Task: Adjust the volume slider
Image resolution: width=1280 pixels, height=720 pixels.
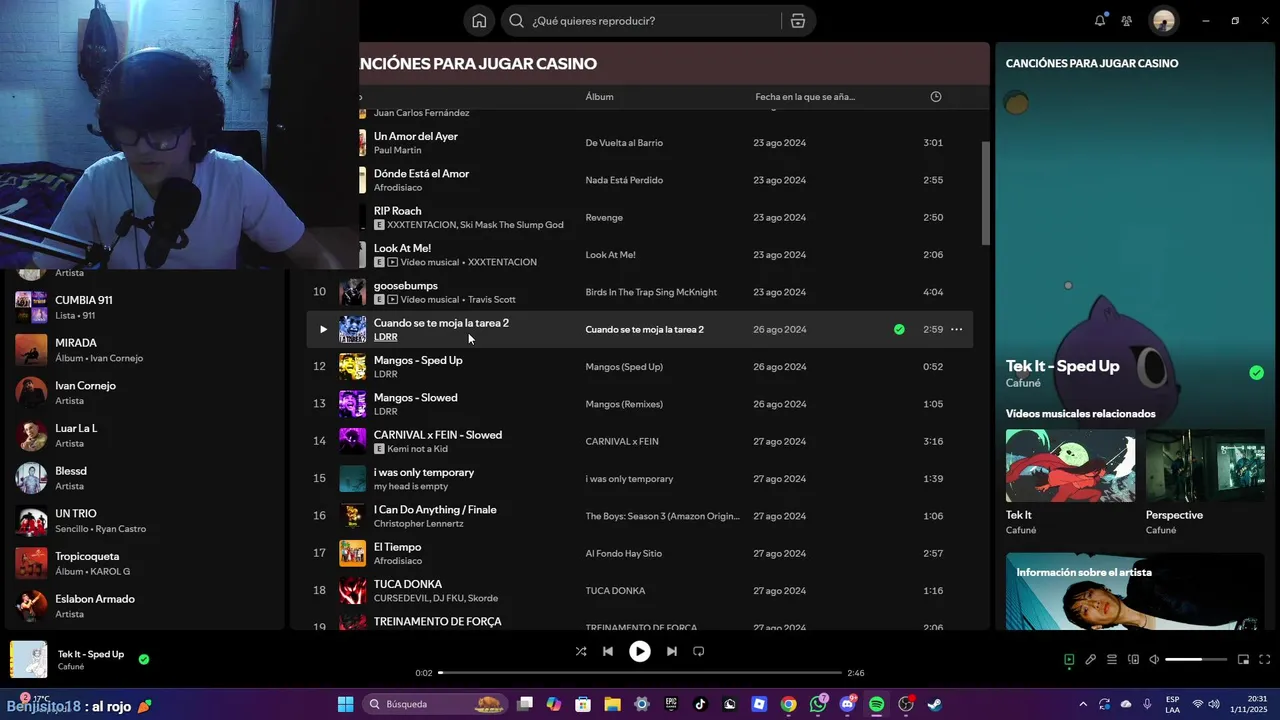Action: click(1196, 660)
